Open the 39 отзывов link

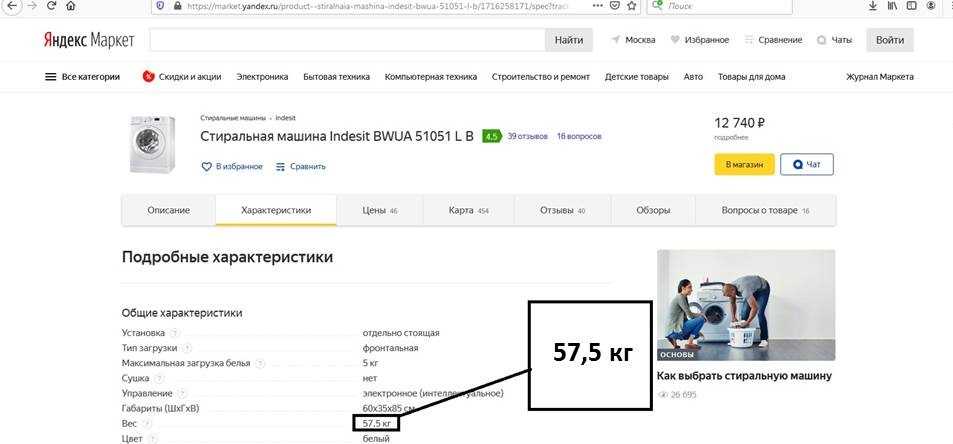(527, 136)
